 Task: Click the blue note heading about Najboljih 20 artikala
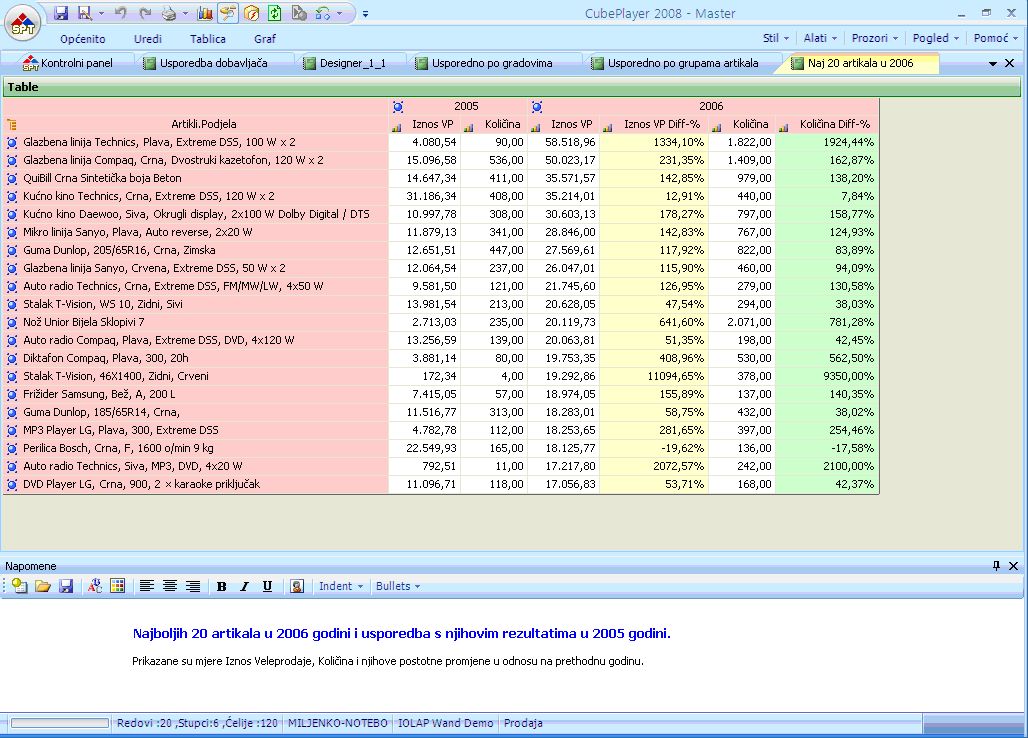(x=401, y=634)
